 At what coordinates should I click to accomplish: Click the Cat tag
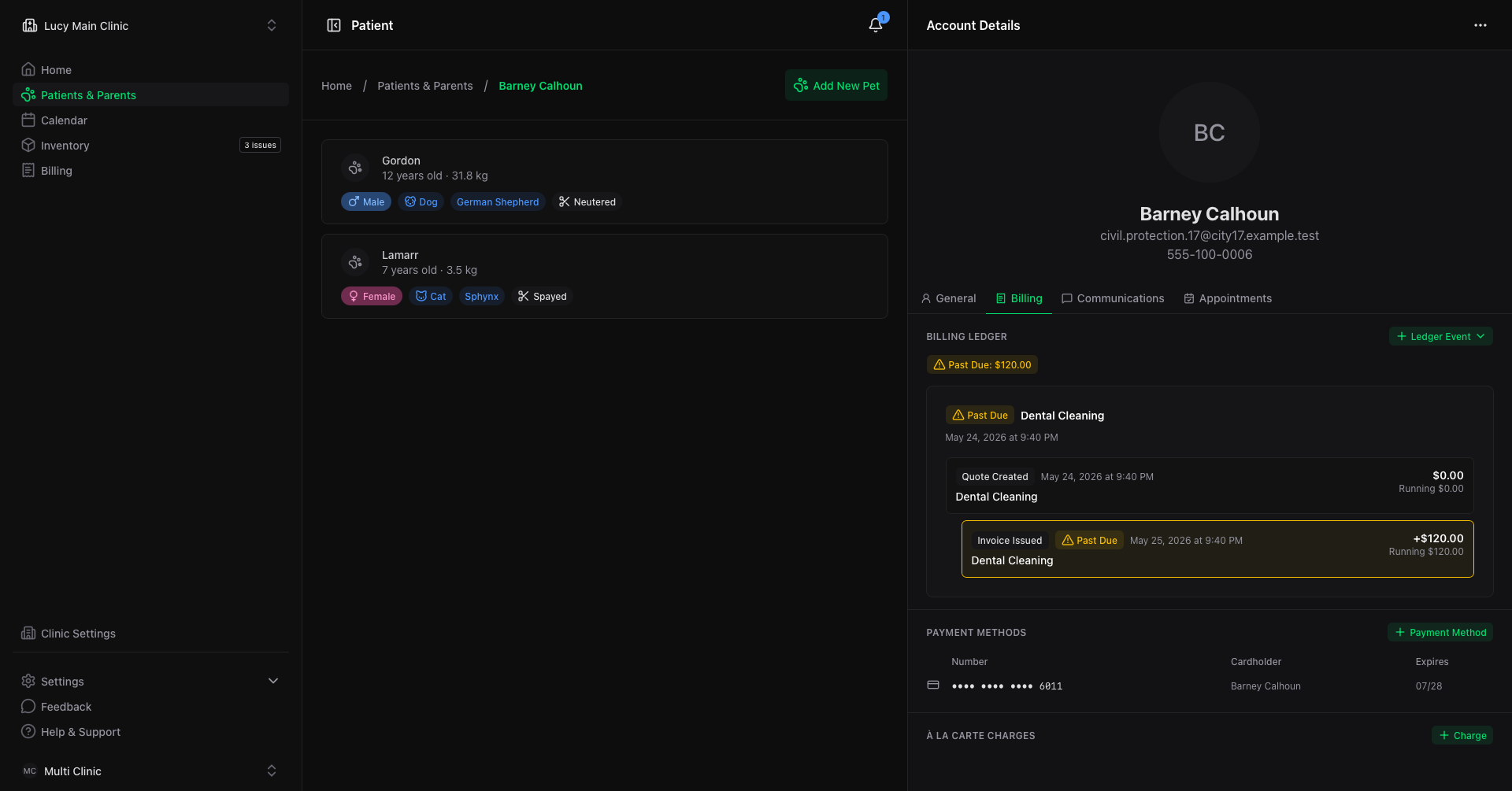pyautogui.click(x=431, y=297)
